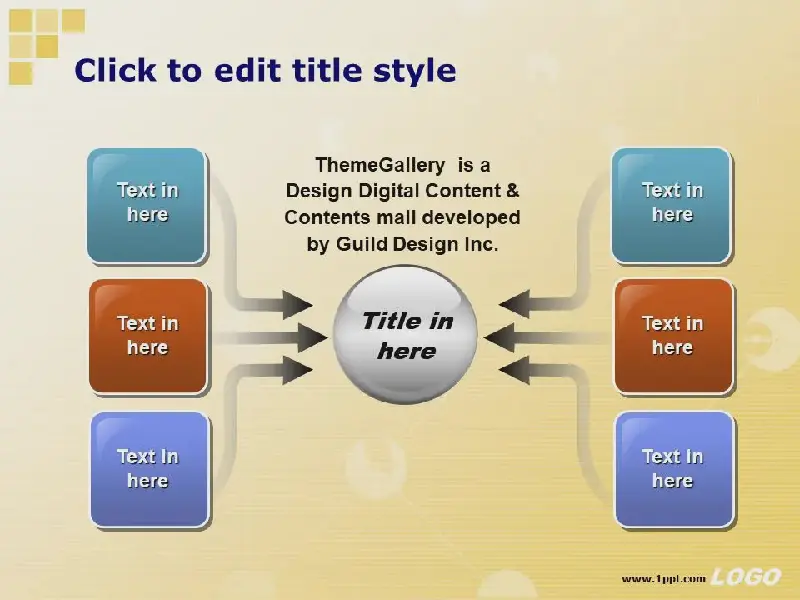This screenshot has height=600, width=800.
Task: Click the middle-right orange 'Text in here' box
Action: [673, 336]
